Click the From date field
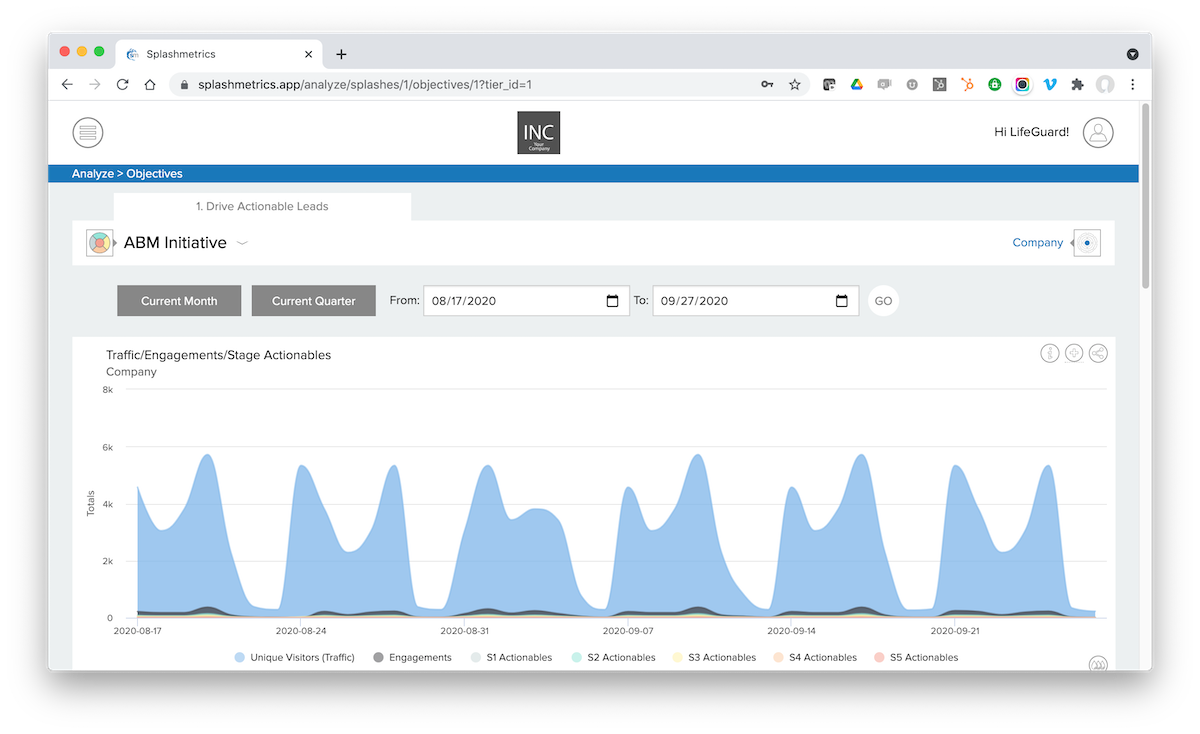 pos(527,301)
